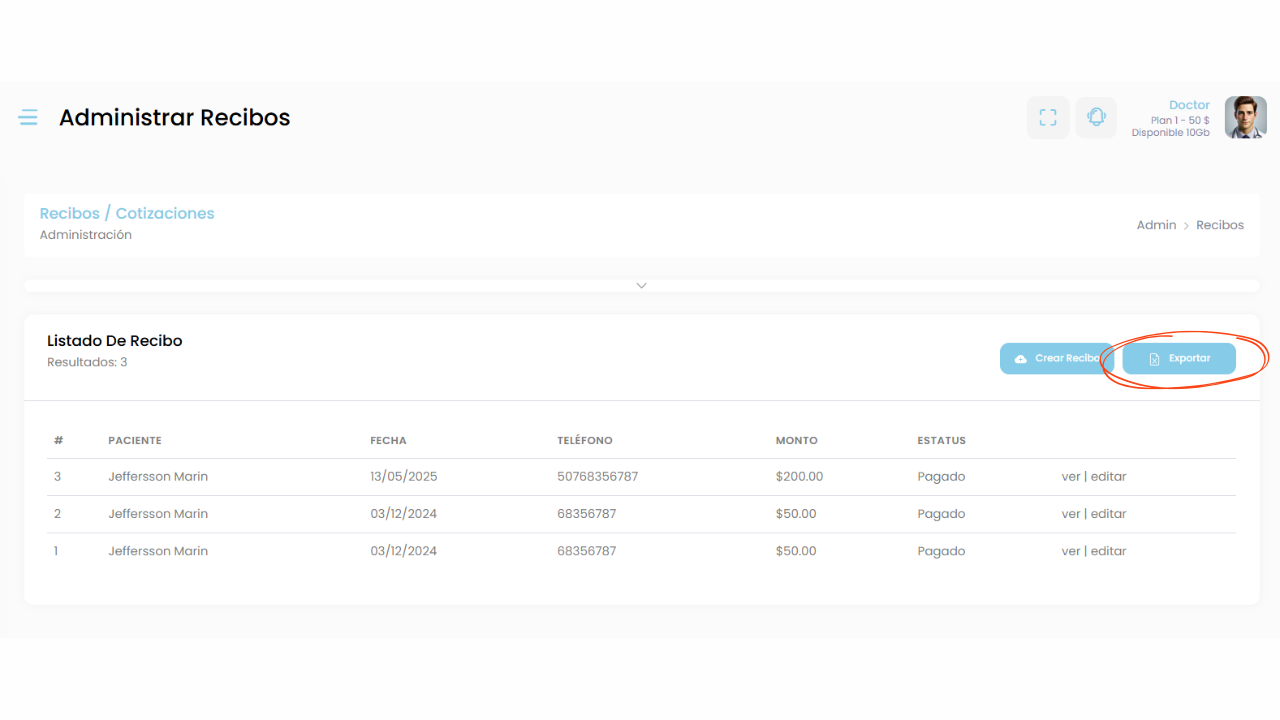1280x720 pixels.
Task: View receipt number 1
Action: pyautogui.click(x=1070, y=551)
